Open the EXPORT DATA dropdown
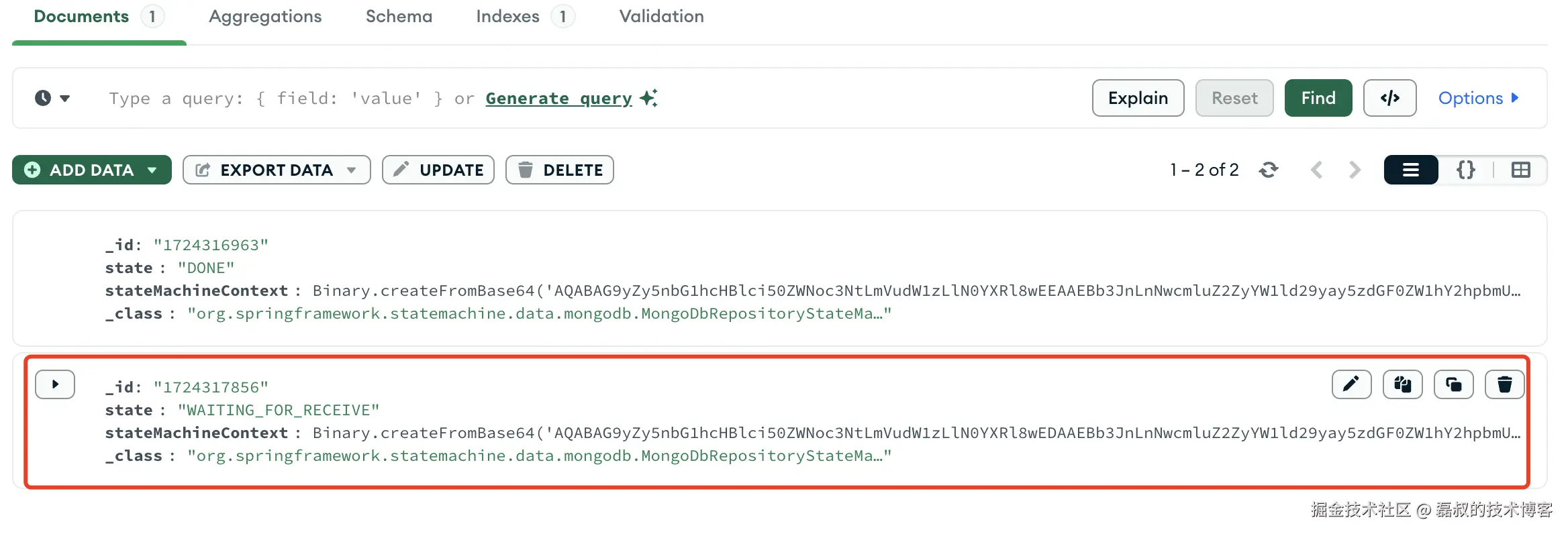The image size is (1568, 534). click(277, 170)
